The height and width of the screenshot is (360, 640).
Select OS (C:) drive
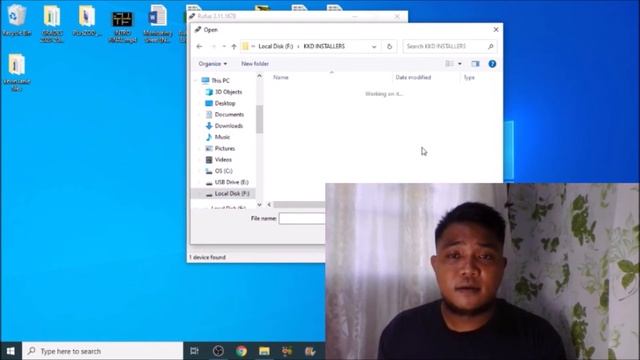(223, 171)
